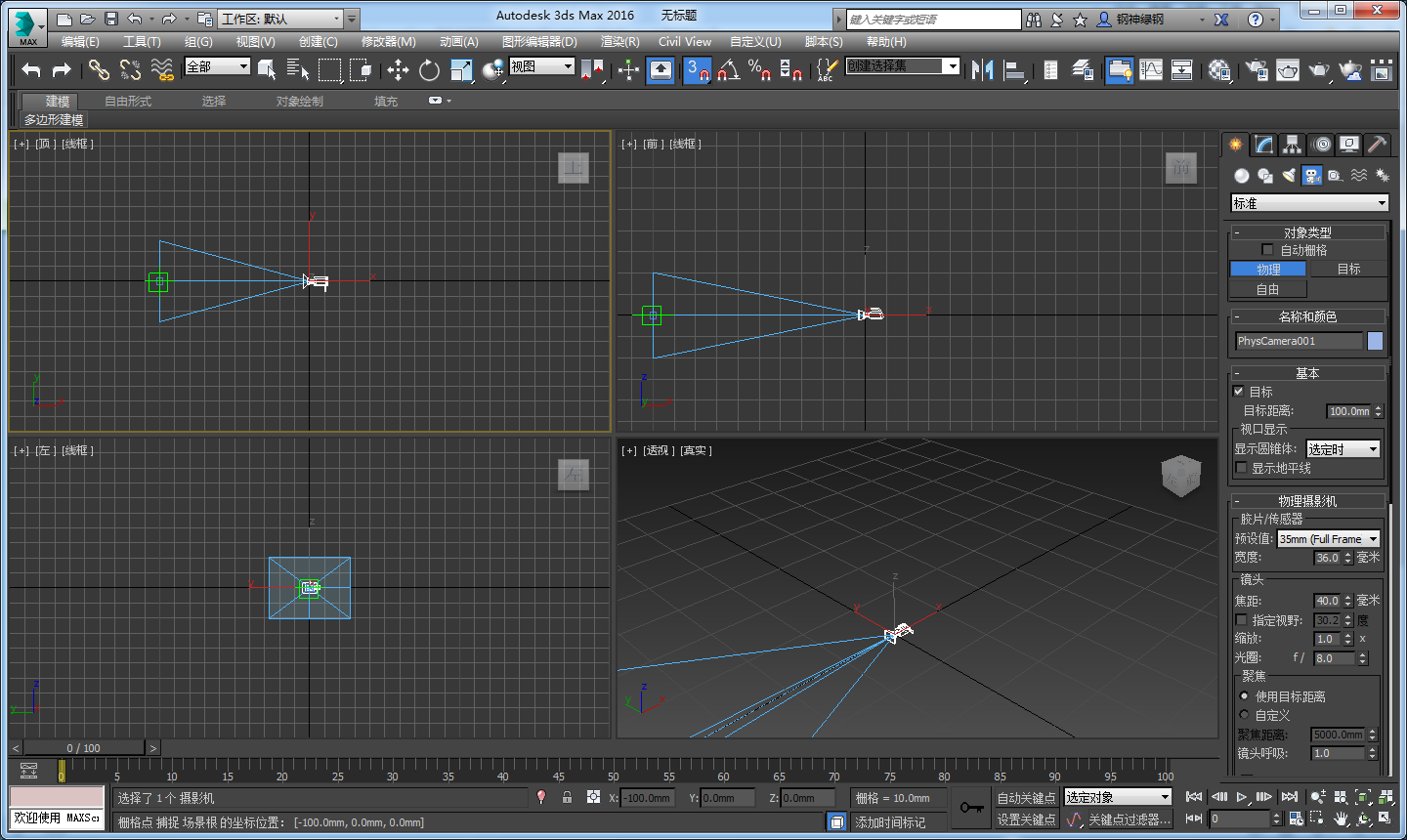Select the Cameras category icon

tap(1312, 176)
